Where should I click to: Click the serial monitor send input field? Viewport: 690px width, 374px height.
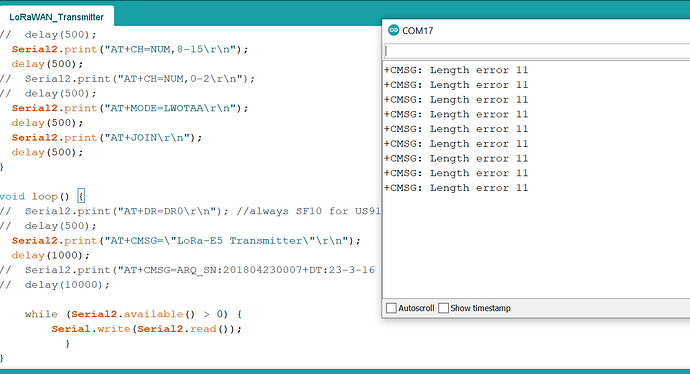pyautogui.click(x=537, y=51)
